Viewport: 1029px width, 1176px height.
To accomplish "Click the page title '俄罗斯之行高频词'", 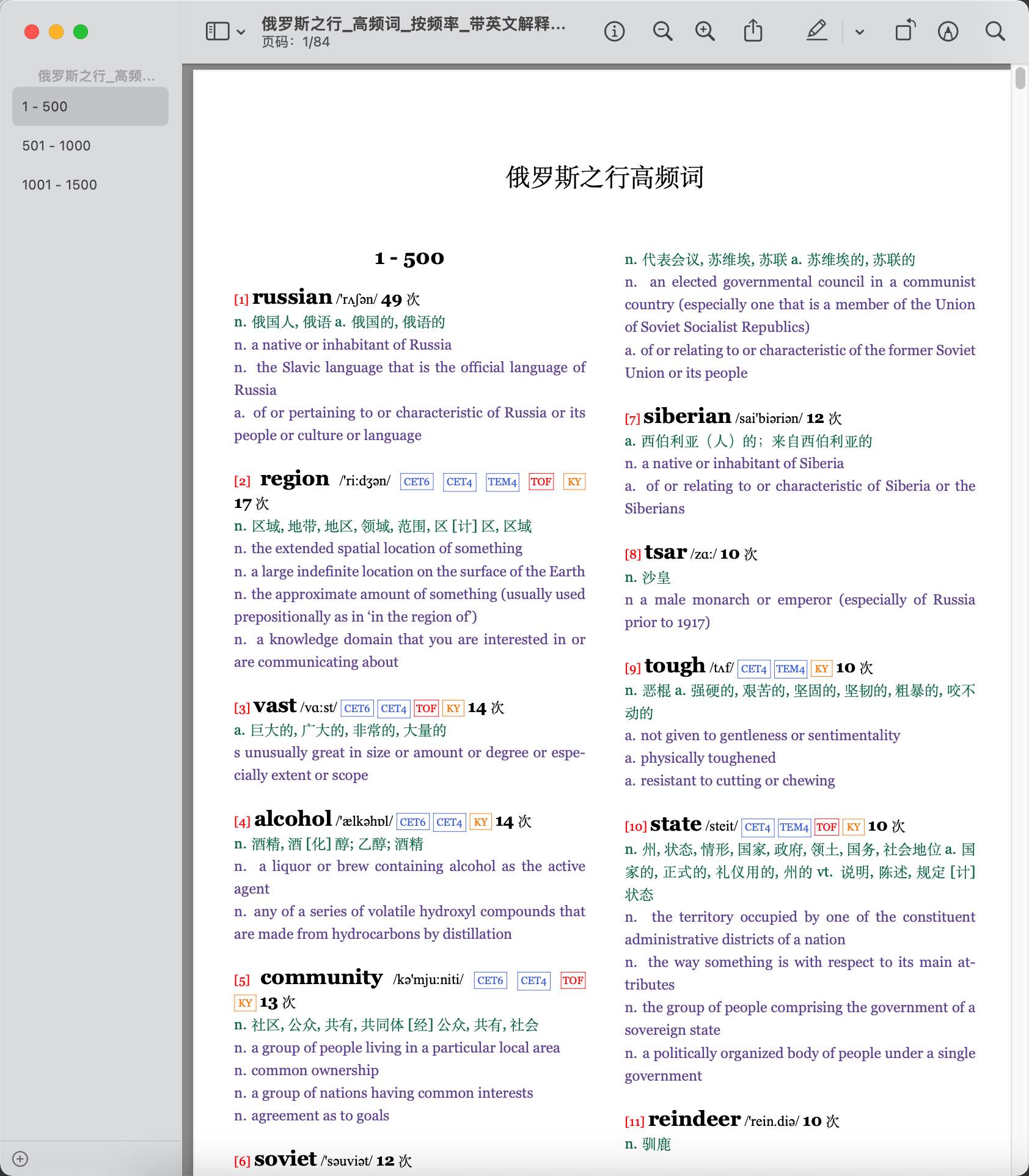I will coord(604,178).
